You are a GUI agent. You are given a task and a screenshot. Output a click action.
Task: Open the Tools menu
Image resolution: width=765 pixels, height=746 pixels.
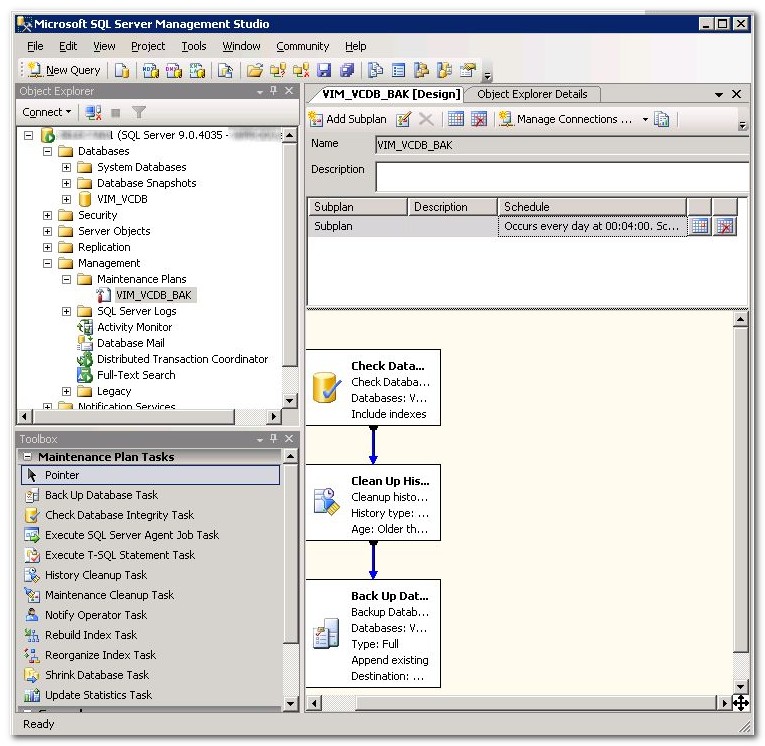pos(194,46)
